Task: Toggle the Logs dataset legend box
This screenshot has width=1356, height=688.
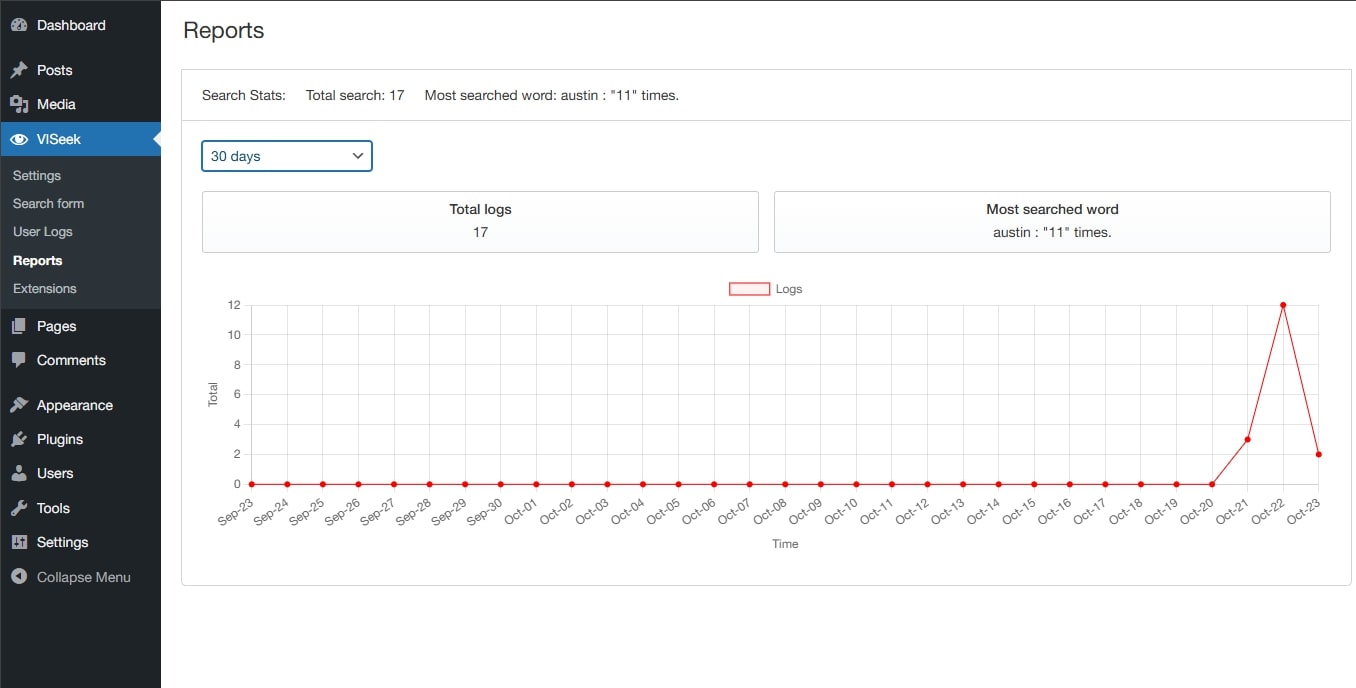Action: [x=749, y=289]
